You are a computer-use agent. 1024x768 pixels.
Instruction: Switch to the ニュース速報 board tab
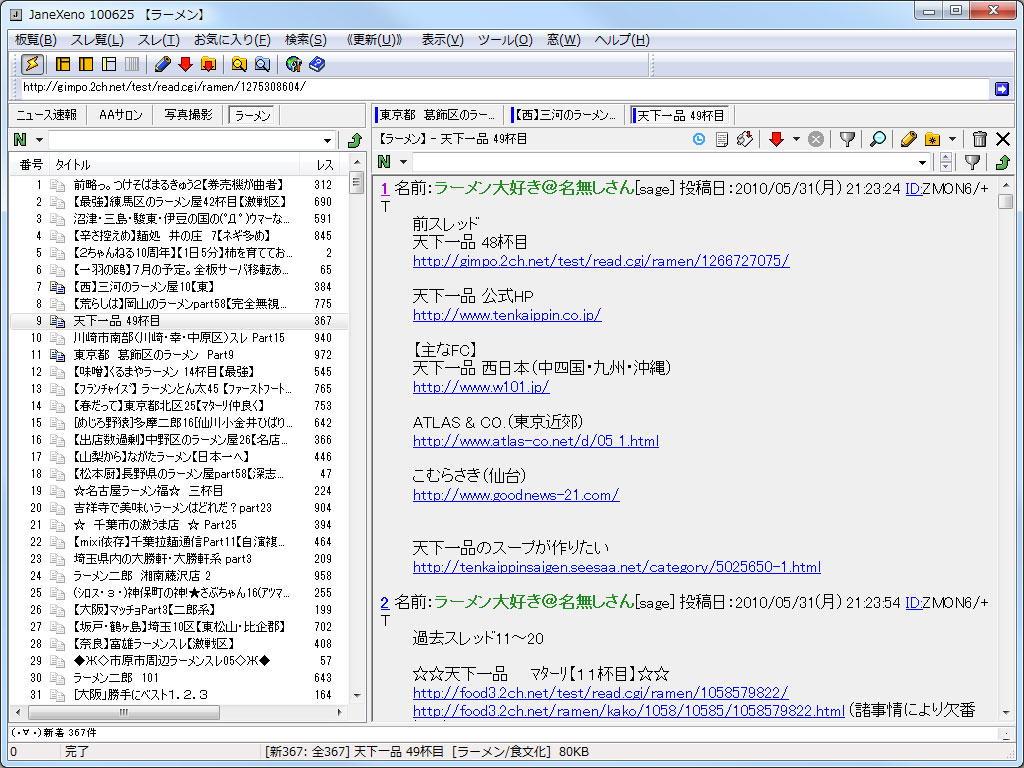tap(46, 116)
